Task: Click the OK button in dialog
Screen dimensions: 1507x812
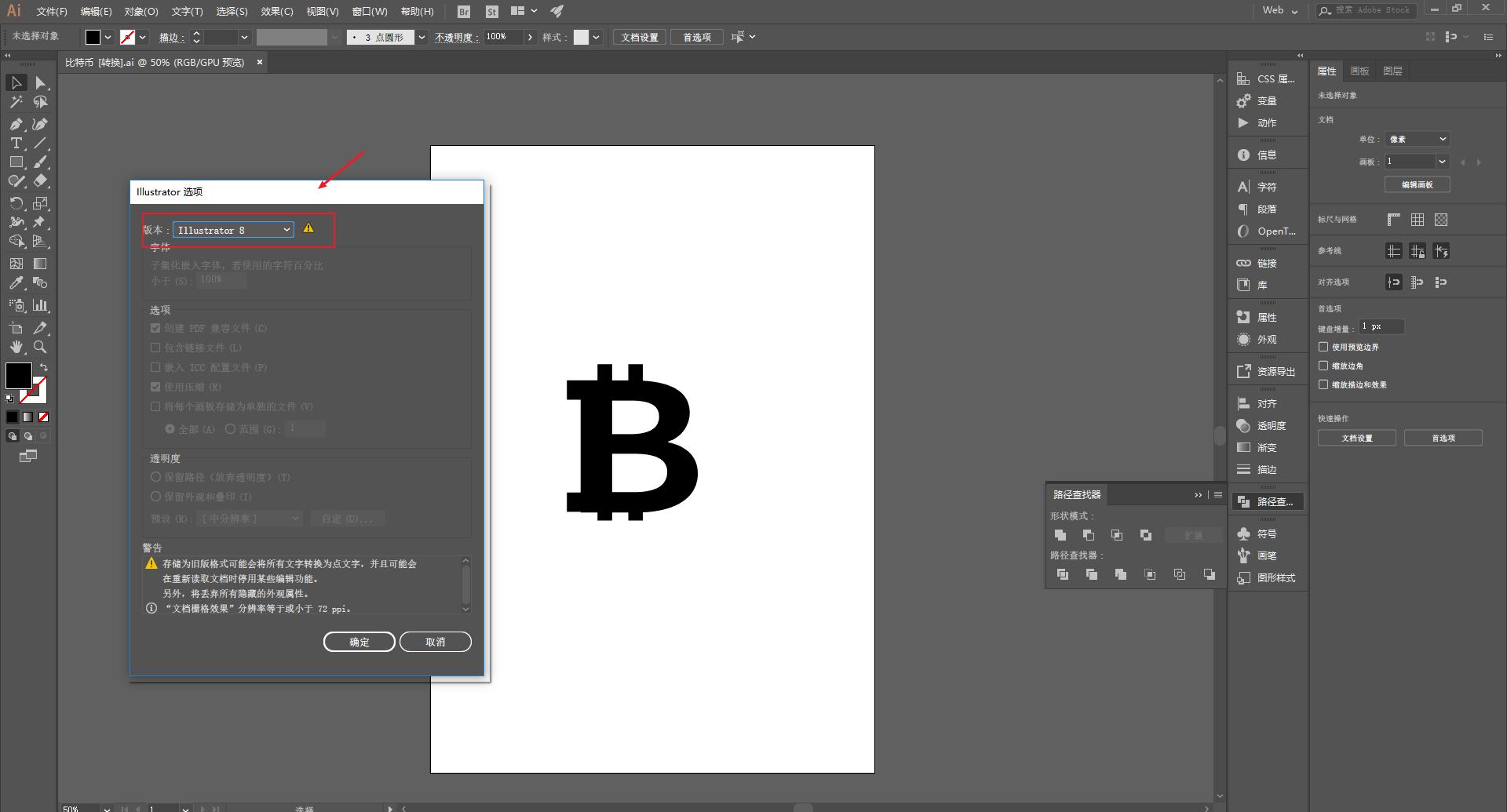Action: point(359,642)
